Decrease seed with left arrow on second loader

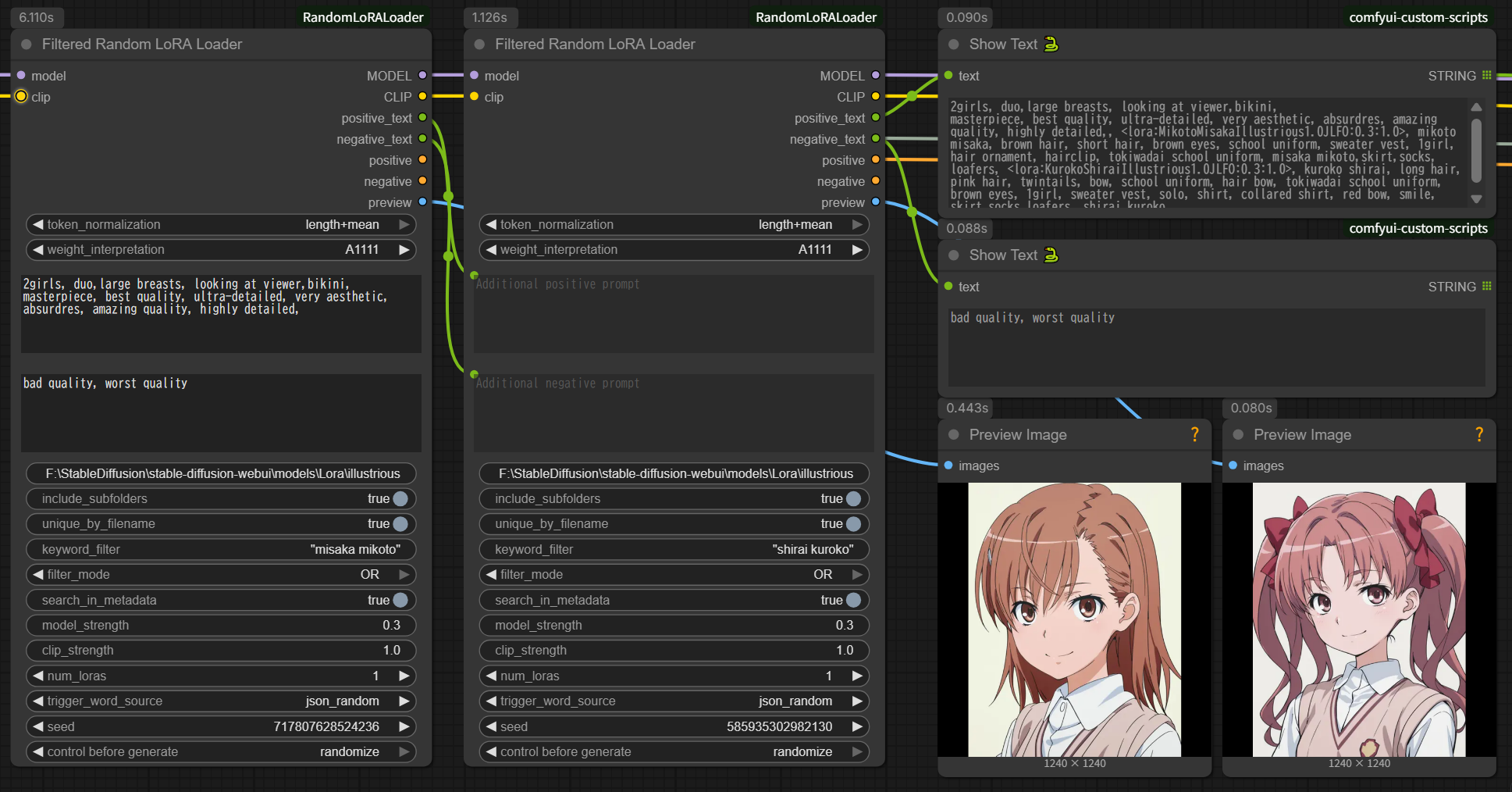[491, 726]
